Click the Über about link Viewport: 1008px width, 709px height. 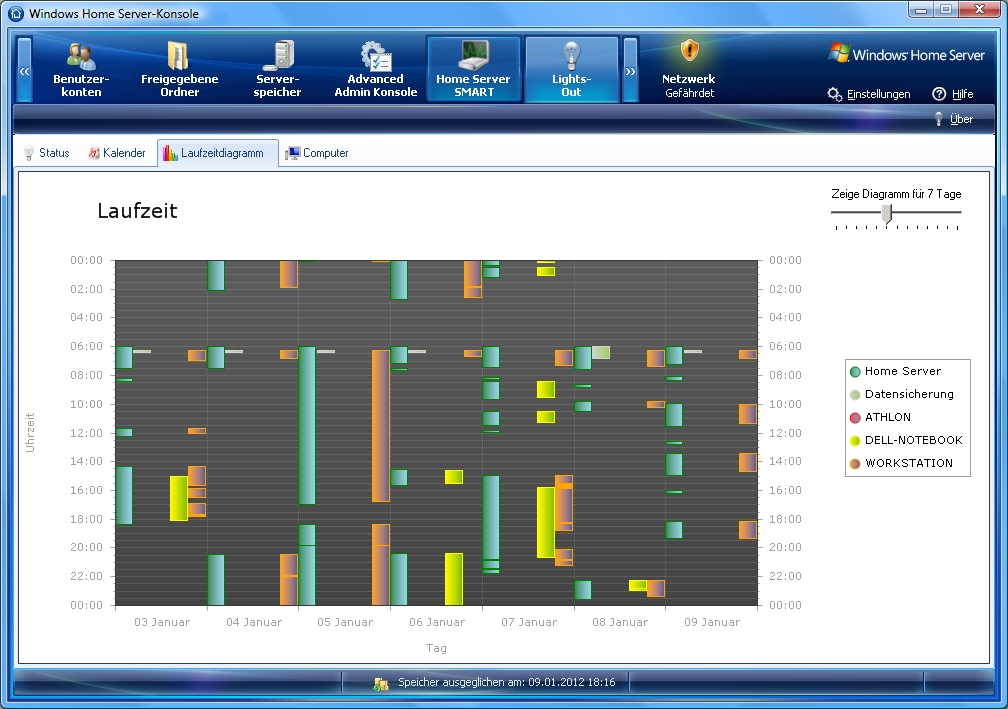[x=954, y=119]
